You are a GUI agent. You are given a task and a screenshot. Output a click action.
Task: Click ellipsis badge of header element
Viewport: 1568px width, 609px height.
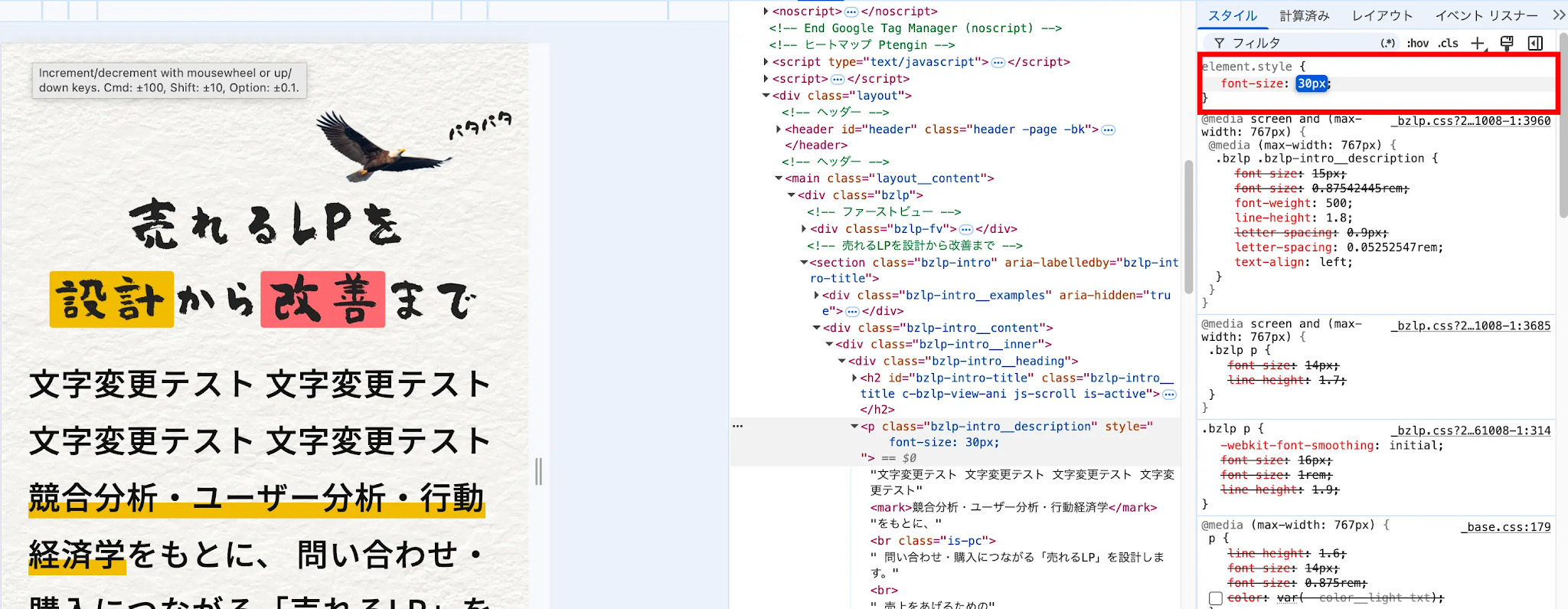pos(1109,129)
